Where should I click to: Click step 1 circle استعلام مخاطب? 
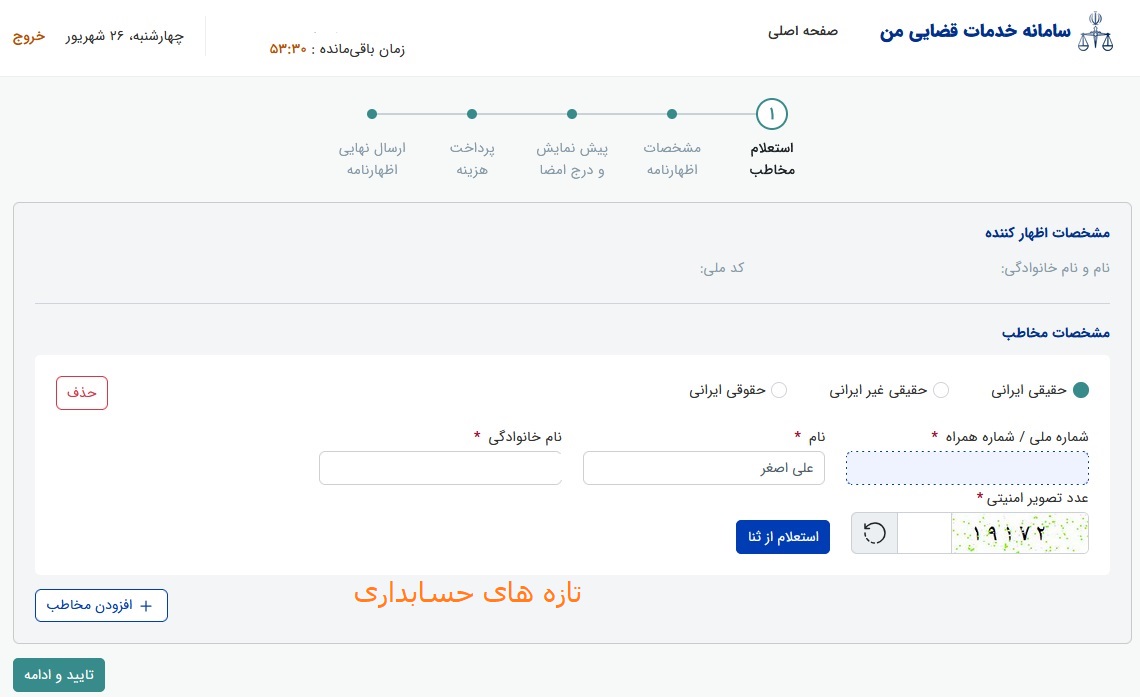(x=772, y=114)
